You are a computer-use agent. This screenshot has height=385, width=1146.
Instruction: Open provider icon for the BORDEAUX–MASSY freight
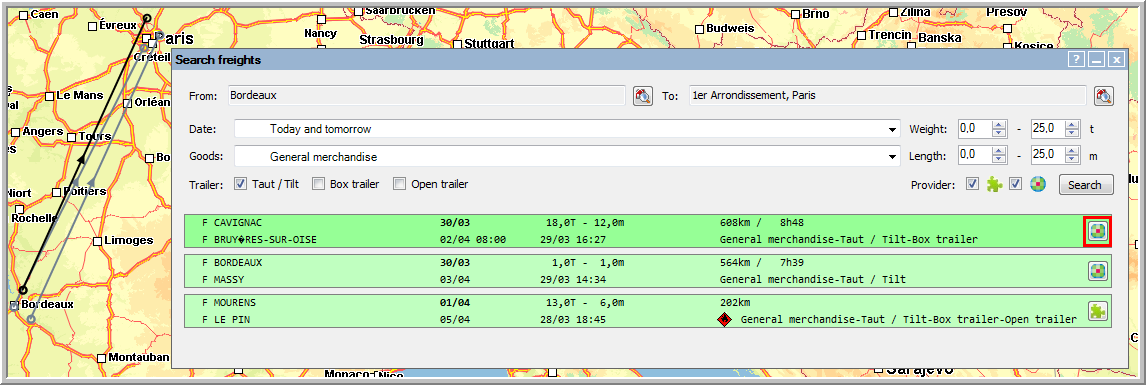tap(1098, 271)
